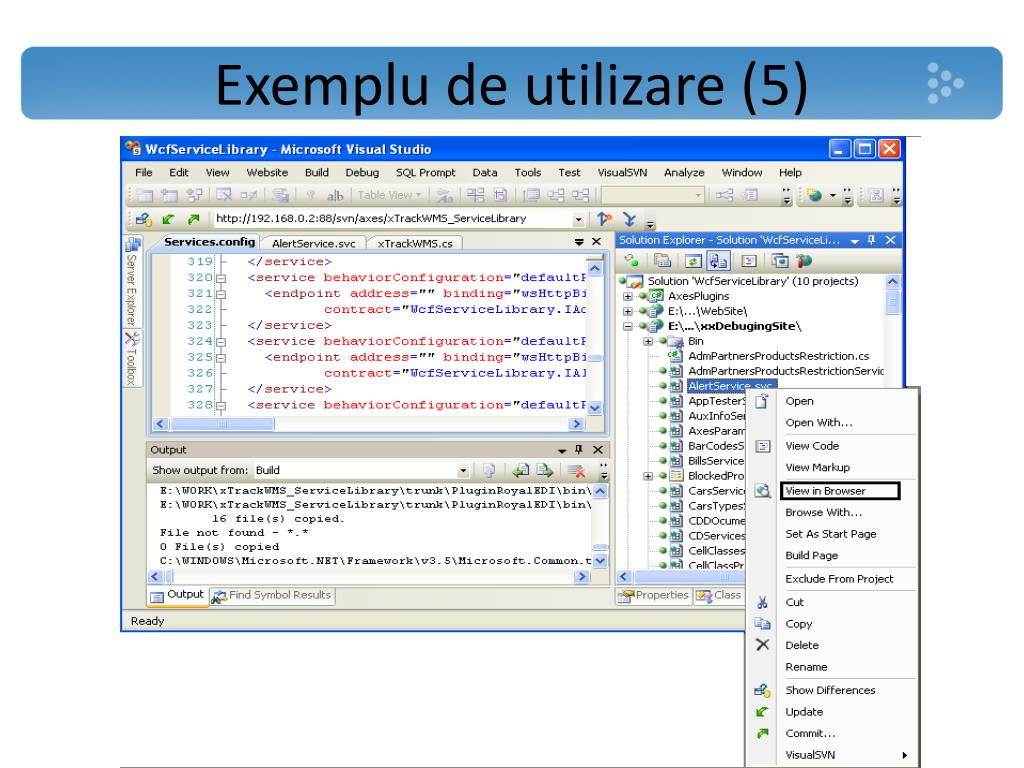1024x768 pixels.
Task: Open Server Explorer side tab
Action: [x=133, y=282]
